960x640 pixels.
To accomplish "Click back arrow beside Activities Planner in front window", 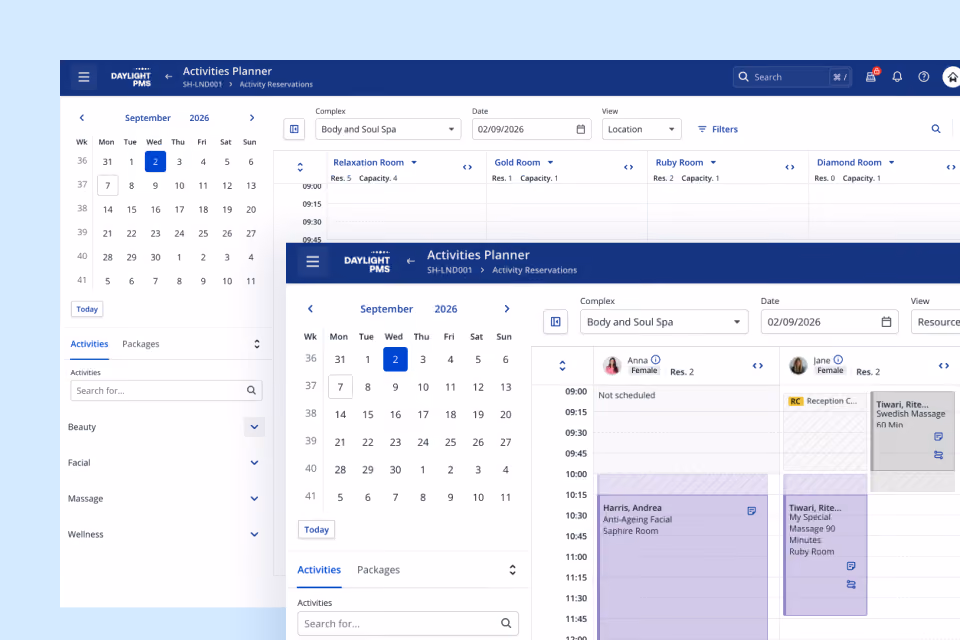I will (x=411, y=261).
